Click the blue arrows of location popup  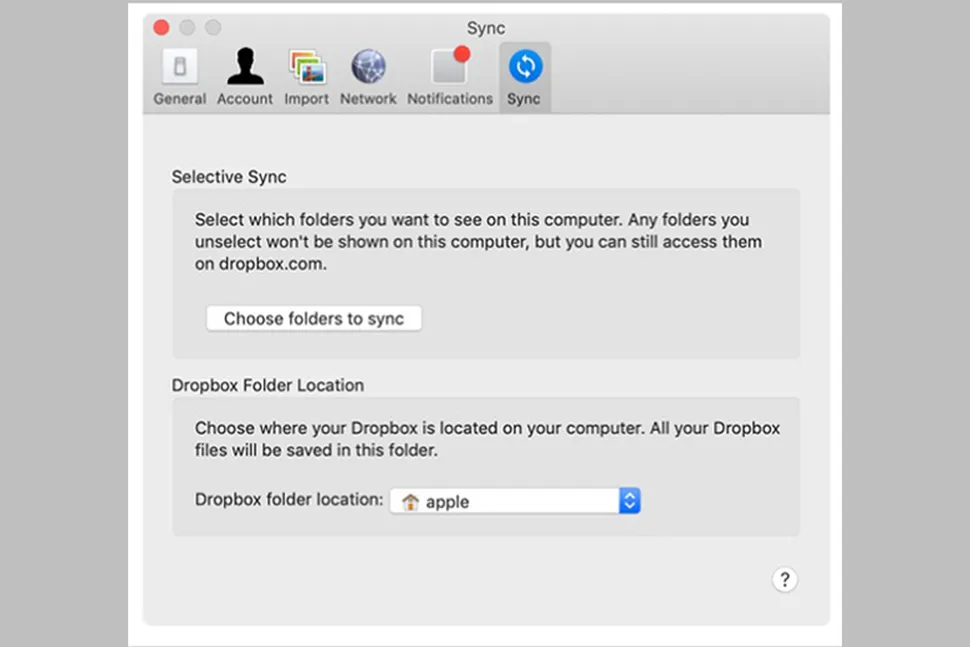[629, 502]
